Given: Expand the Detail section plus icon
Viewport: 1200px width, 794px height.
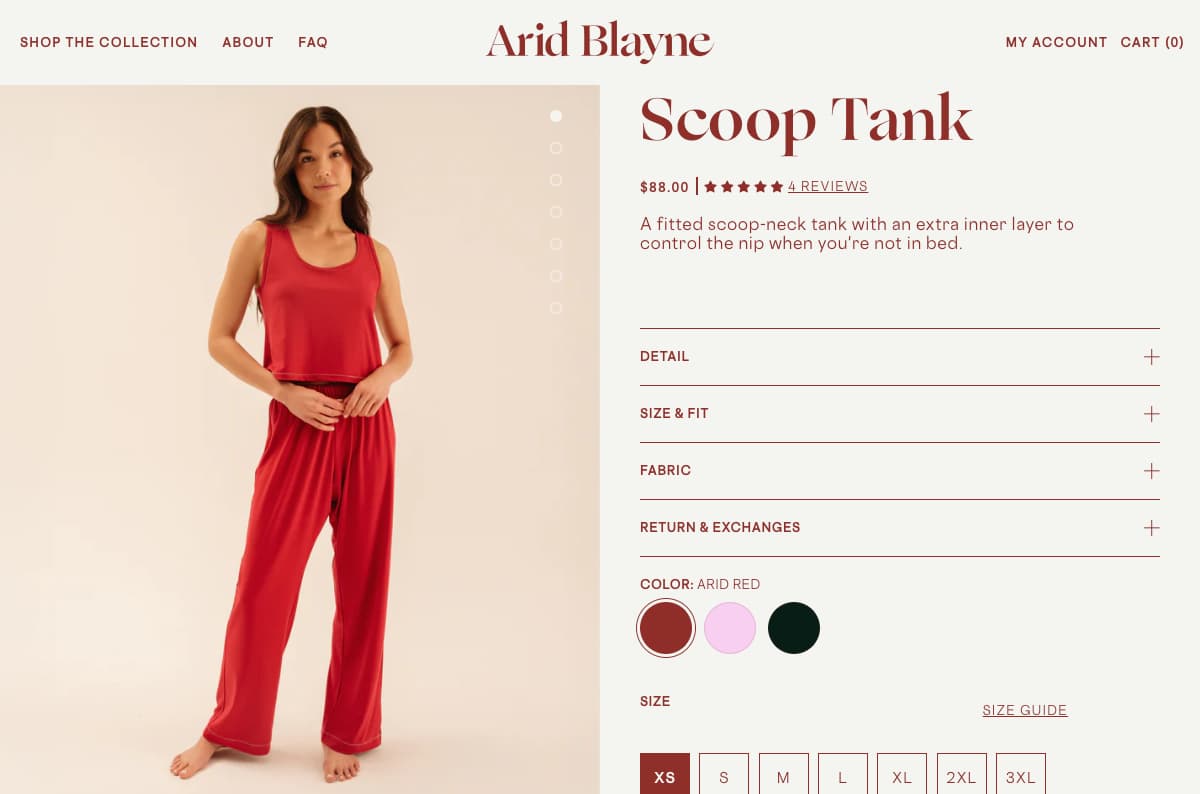Looking at the screenshot, I should [x=1151, y=357].
